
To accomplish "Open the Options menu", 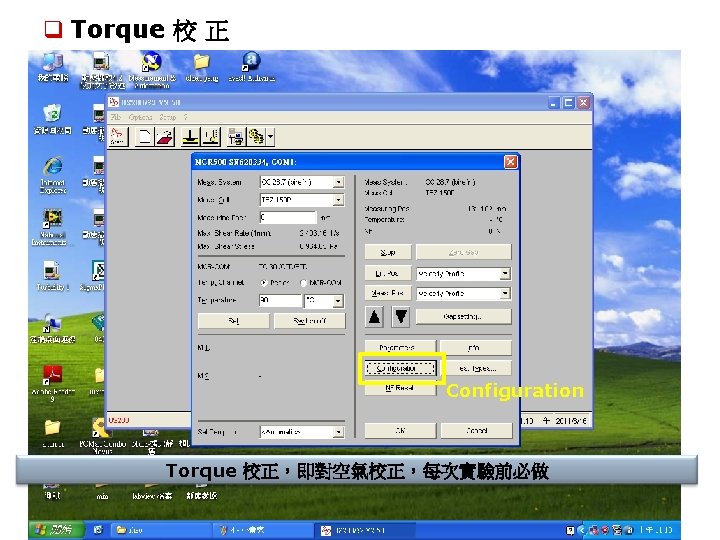I will [x=140, y=117].
